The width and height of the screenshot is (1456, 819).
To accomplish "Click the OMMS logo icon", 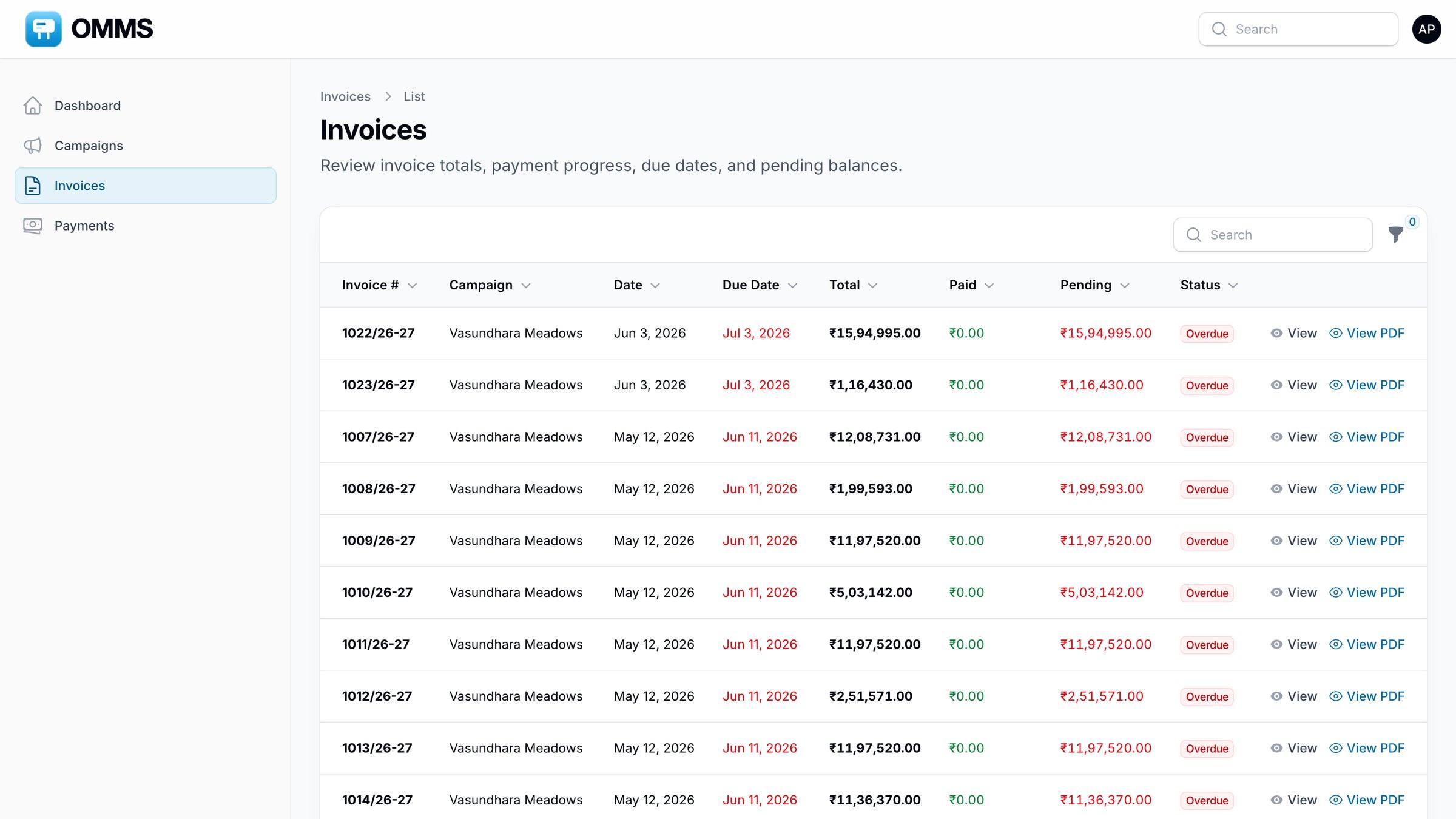I will click(x=44, y=29).
